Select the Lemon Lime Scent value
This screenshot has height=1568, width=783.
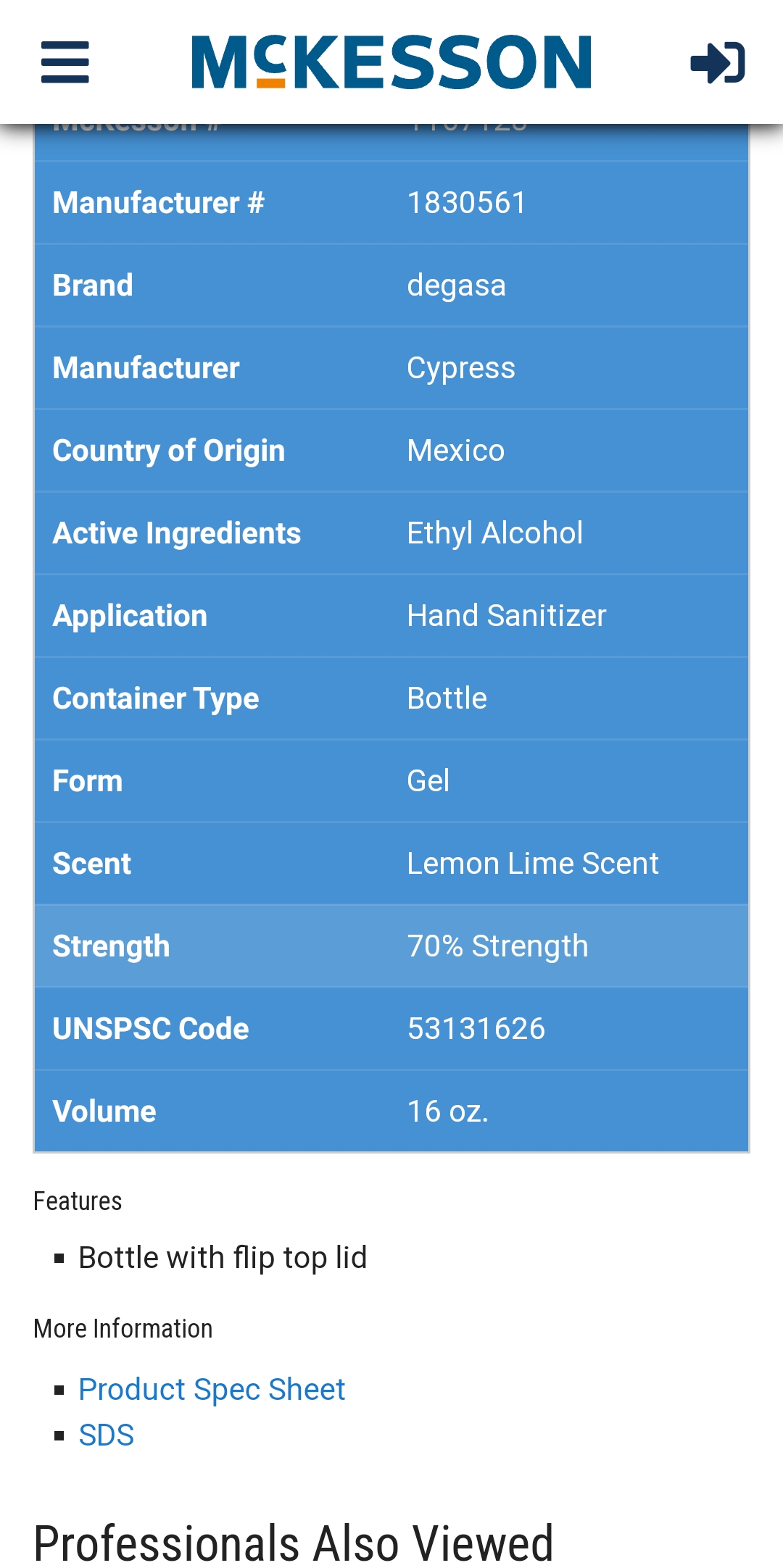coord(533,864)
